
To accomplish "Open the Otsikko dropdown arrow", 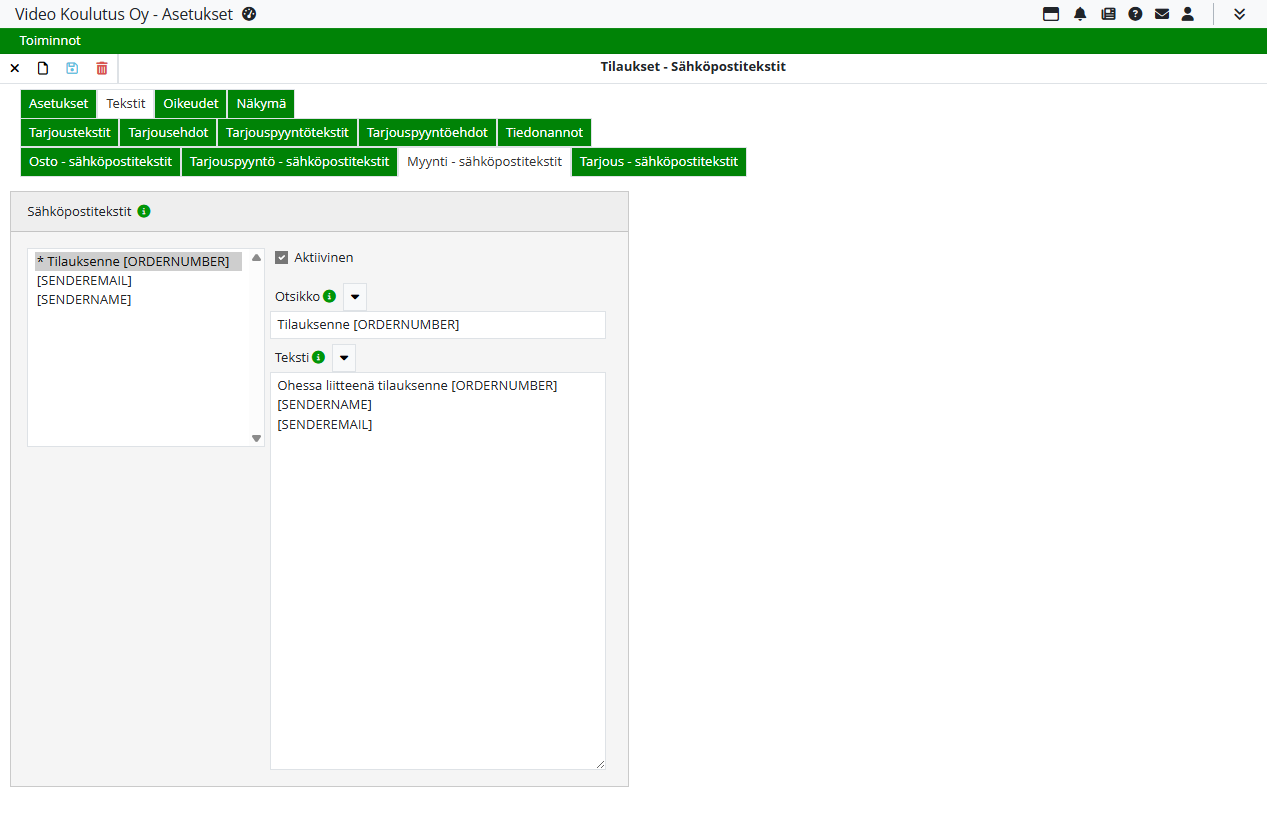I will click(355, 297).
